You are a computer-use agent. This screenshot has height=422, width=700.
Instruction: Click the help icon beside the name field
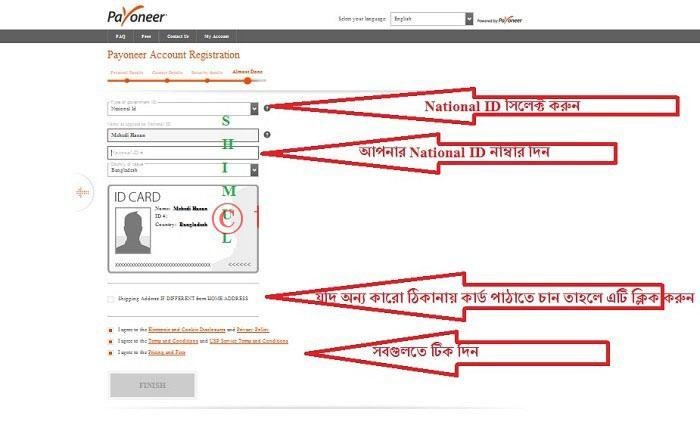coord(267,134)
